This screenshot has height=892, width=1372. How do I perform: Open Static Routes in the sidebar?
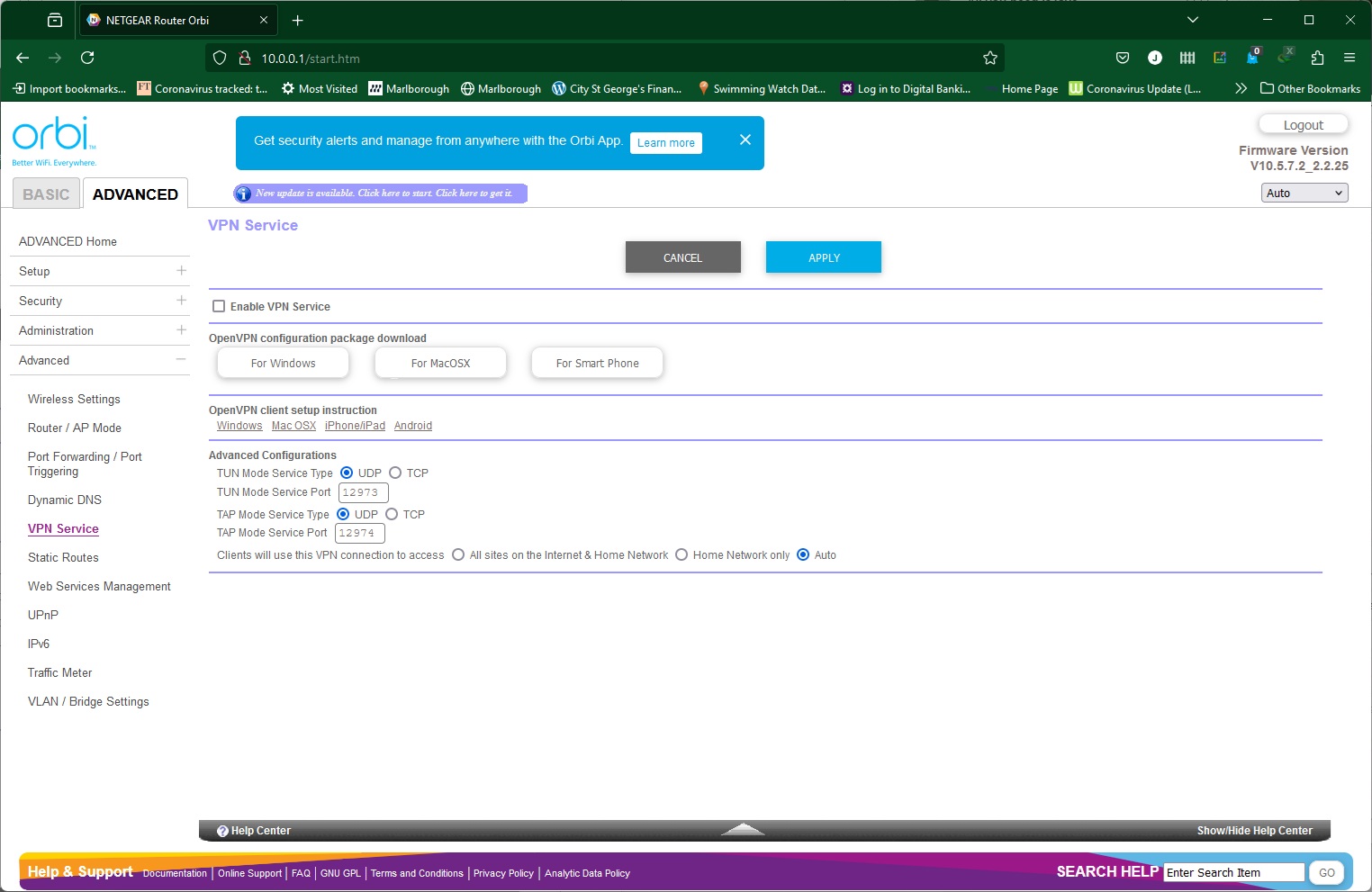[63, 557]
